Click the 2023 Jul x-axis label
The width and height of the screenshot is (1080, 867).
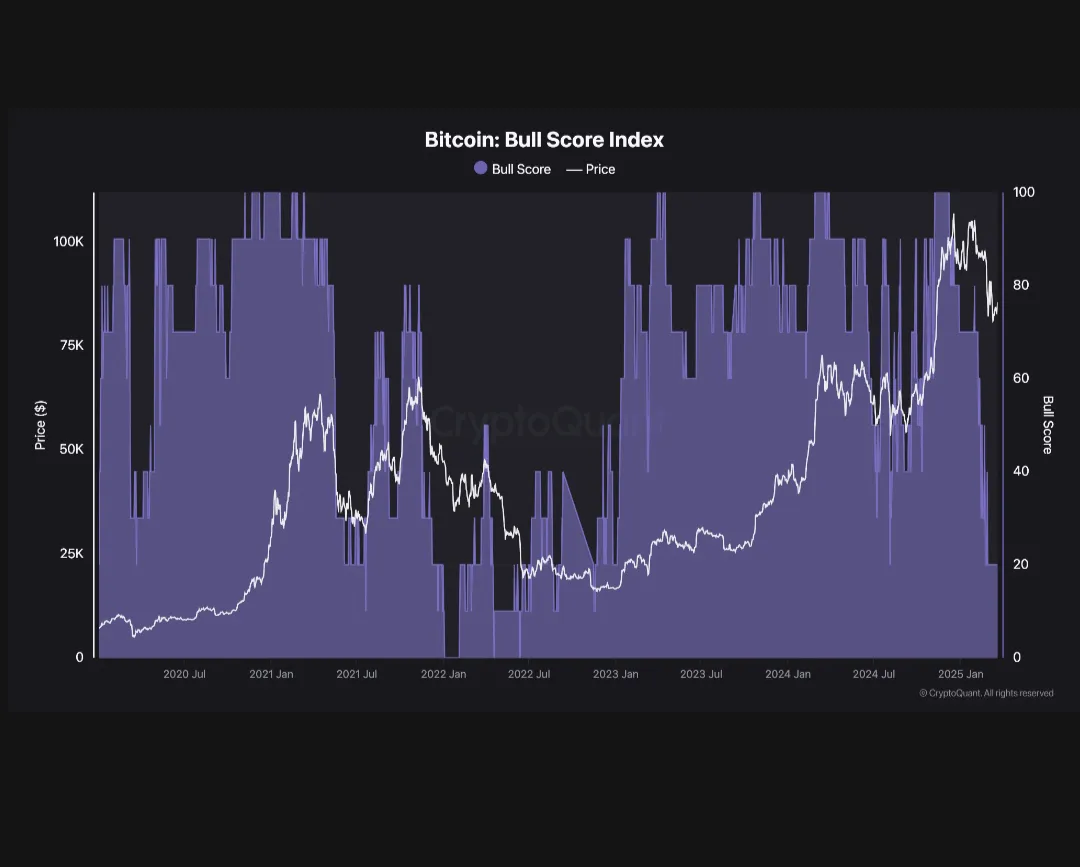coord(701,674)
